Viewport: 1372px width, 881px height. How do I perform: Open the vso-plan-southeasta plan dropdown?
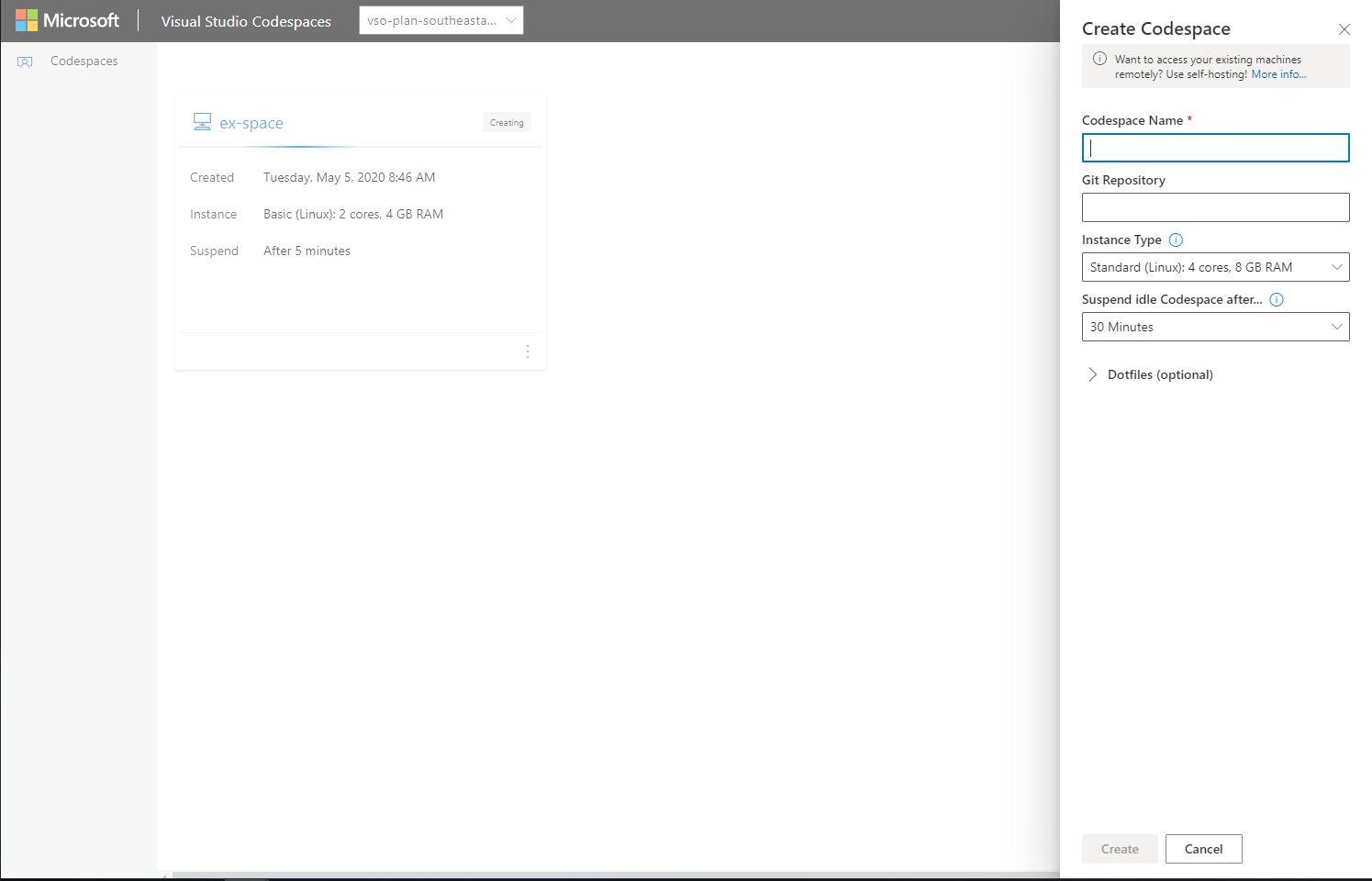coord(441,20)
